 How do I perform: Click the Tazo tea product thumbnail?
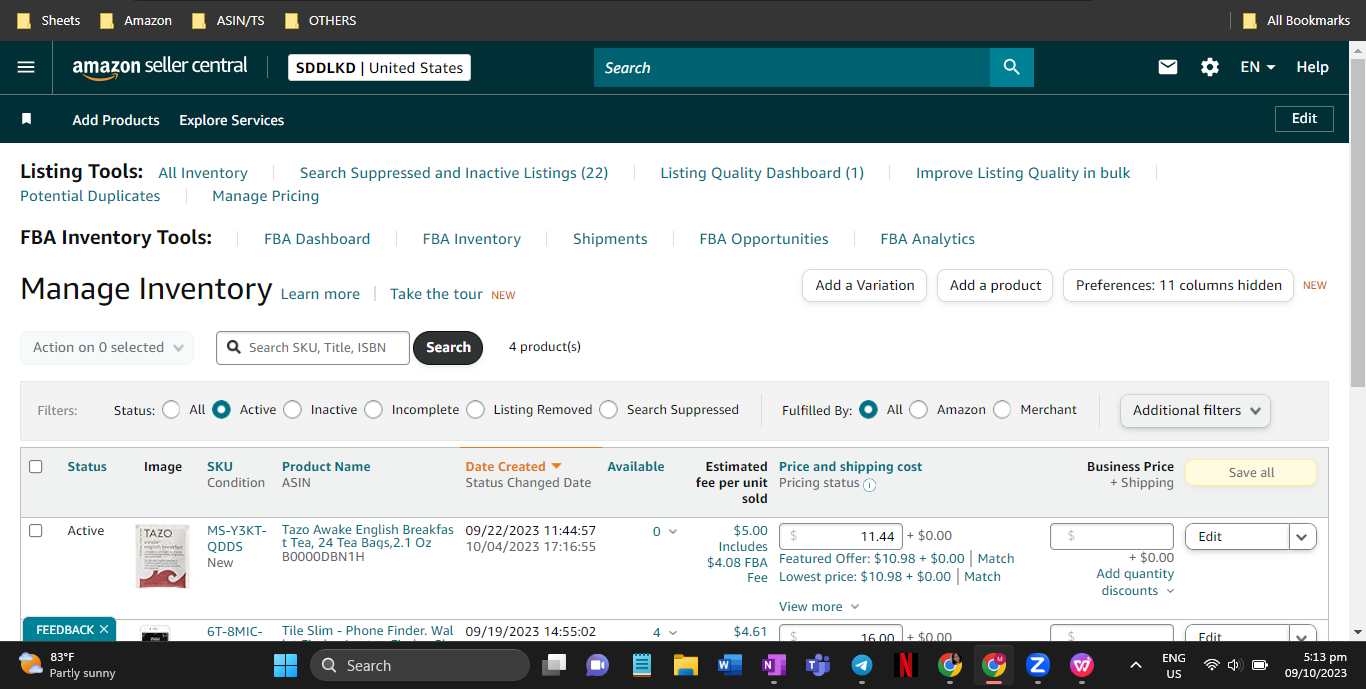click(x=162, y=556)
